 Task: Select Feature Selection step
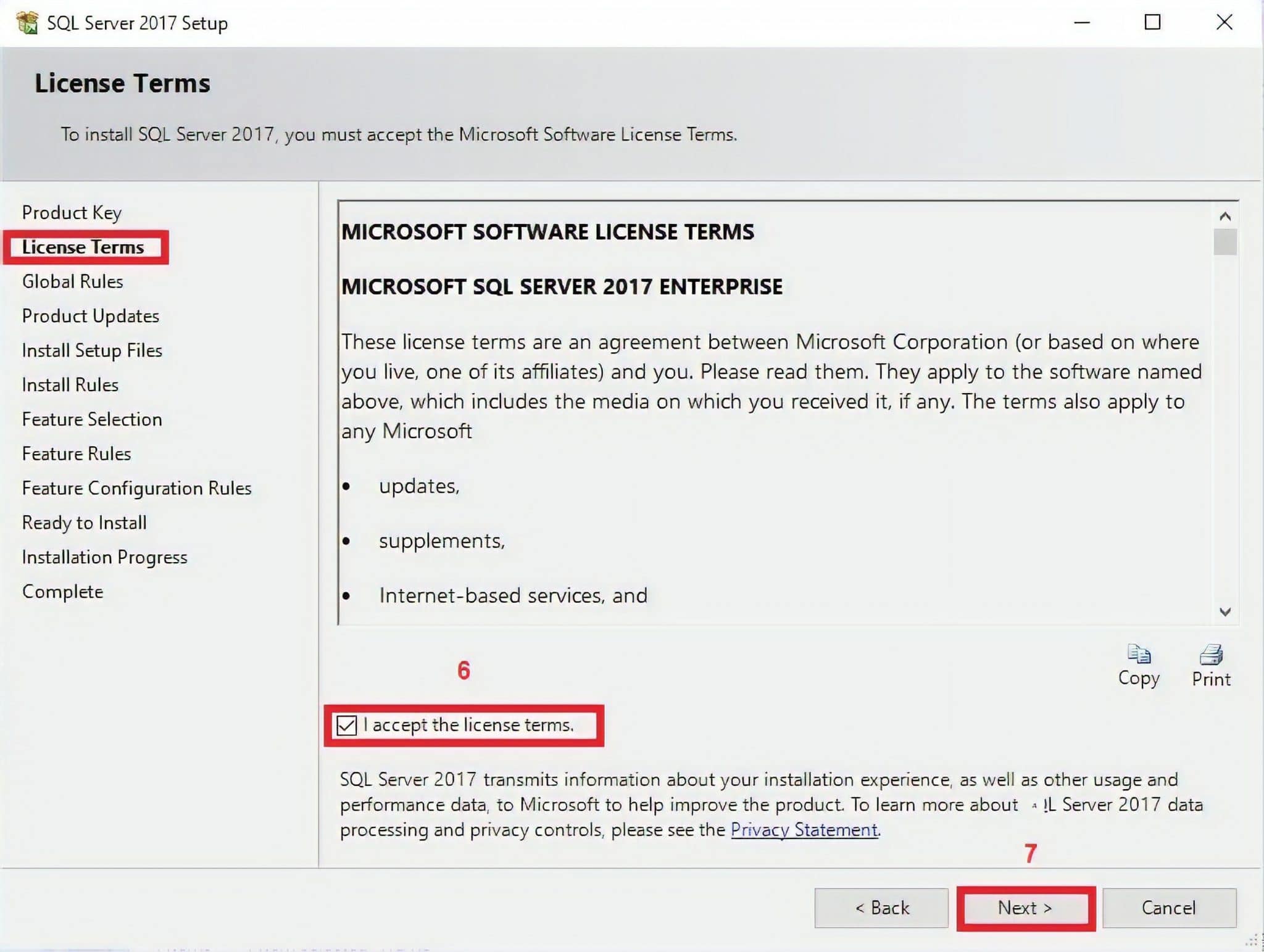92,420
